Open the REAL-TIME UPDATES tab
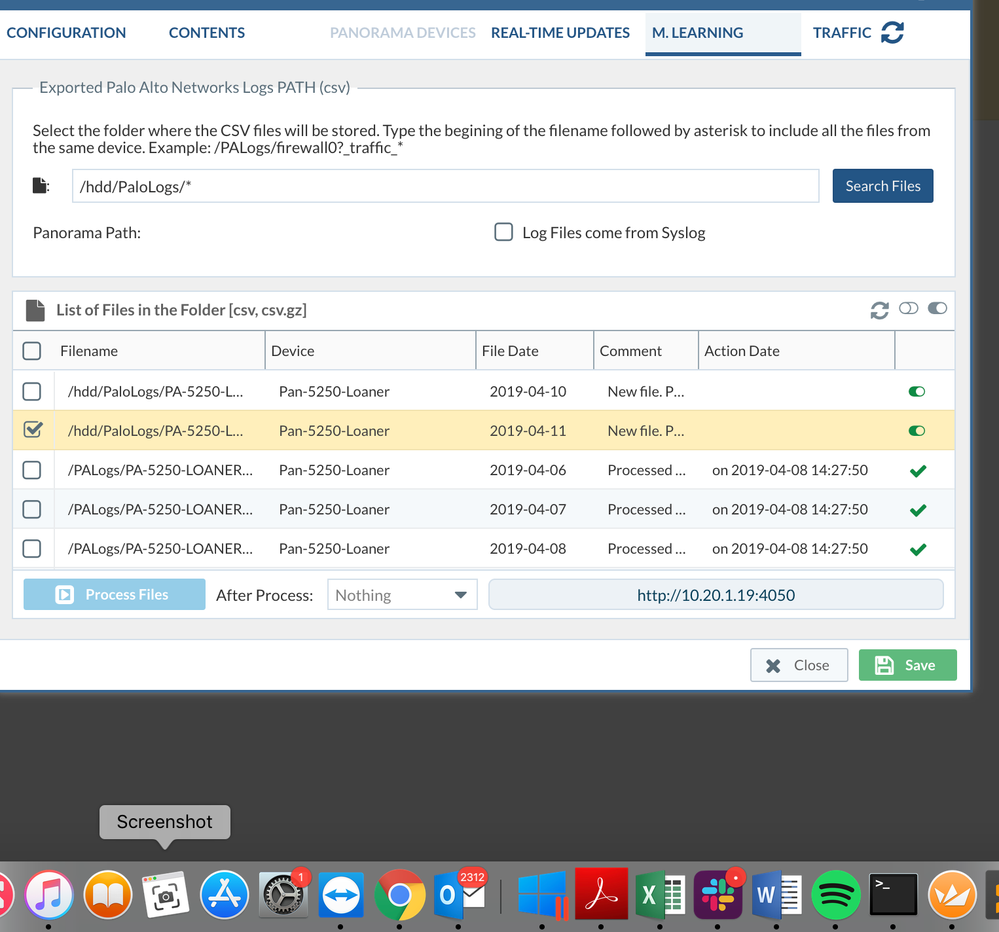 [560, 33]
